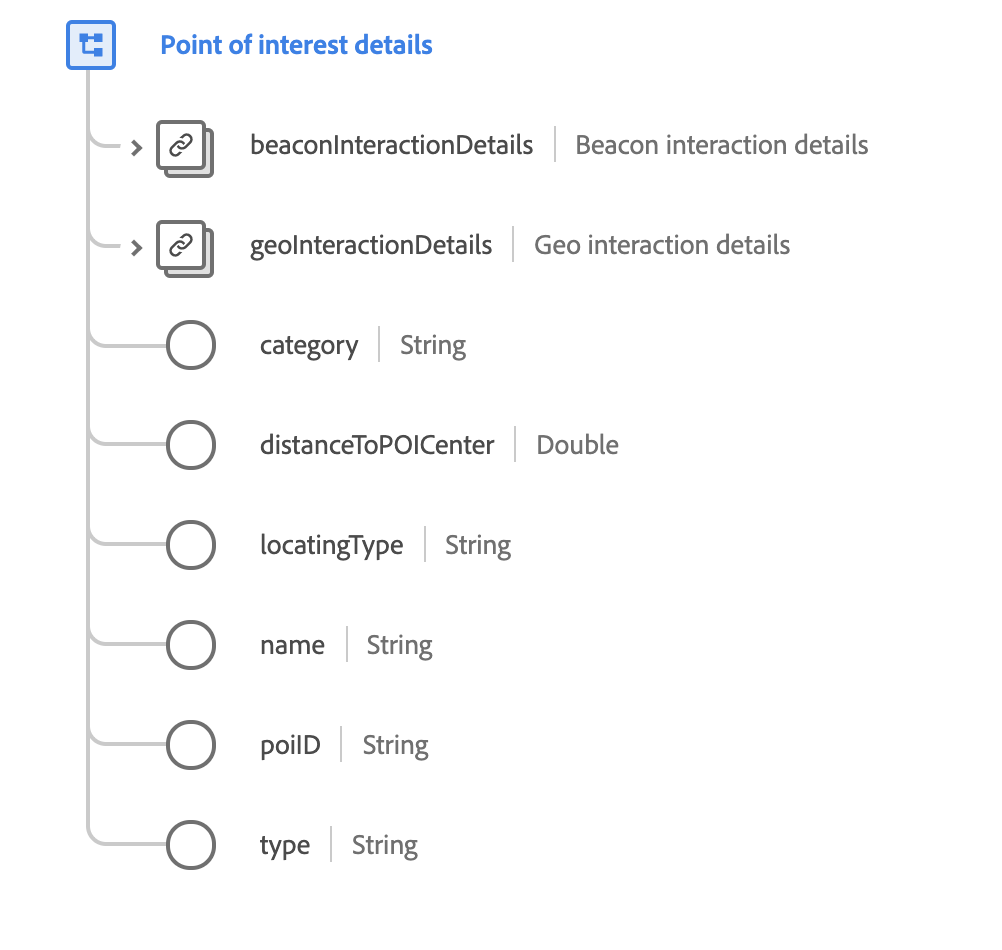Select the category field name
The width and height of the screenshot is (1002, 950).
pyautogui.click(x=308, y=346)
